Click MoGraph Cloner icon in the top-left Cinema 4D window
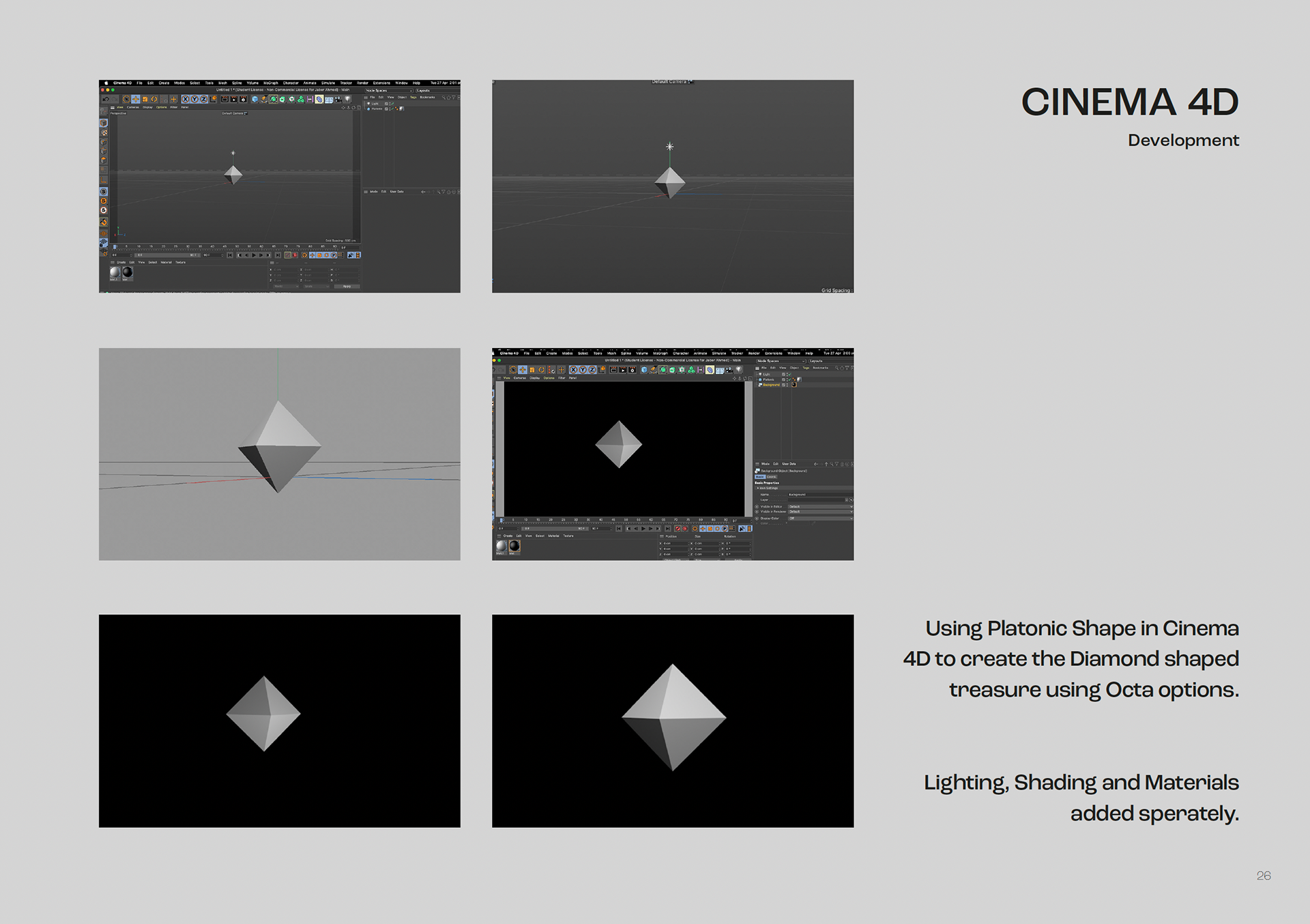Image resolution: width=1310 pixels, height=924 pixels. pos(301,99)
